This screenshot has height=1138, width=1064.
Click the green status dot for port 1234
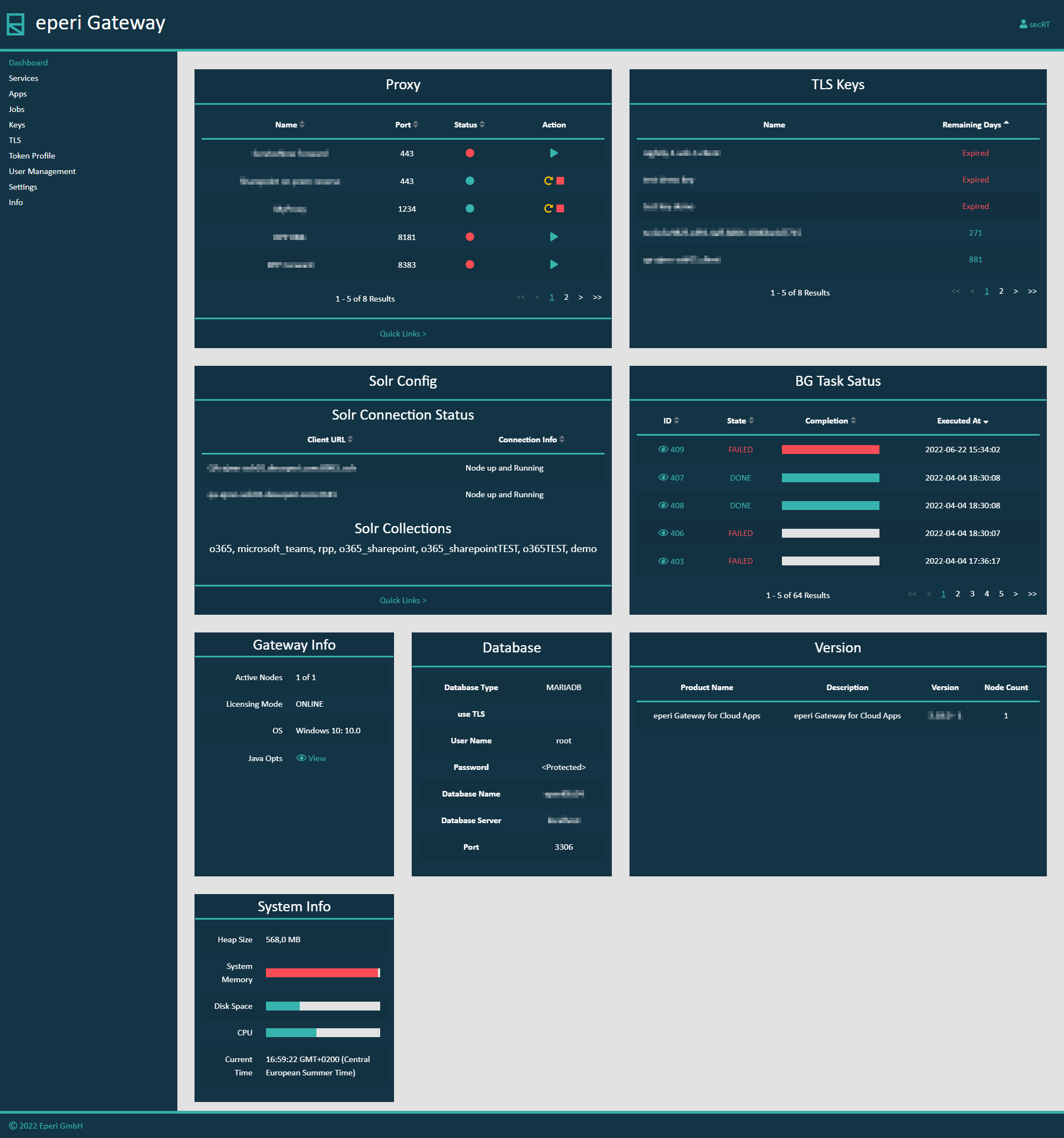tap(469, 209)
